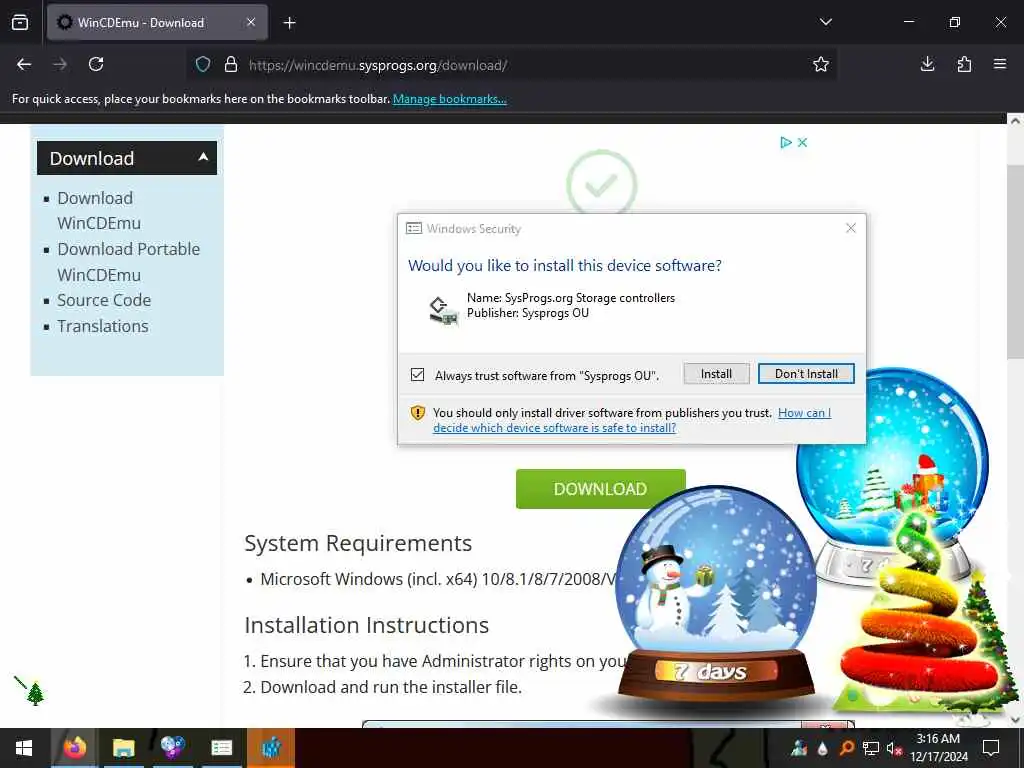1024x768 pixels.
Task: Select the WinCDEmu - Download tab
Action: 157,23
